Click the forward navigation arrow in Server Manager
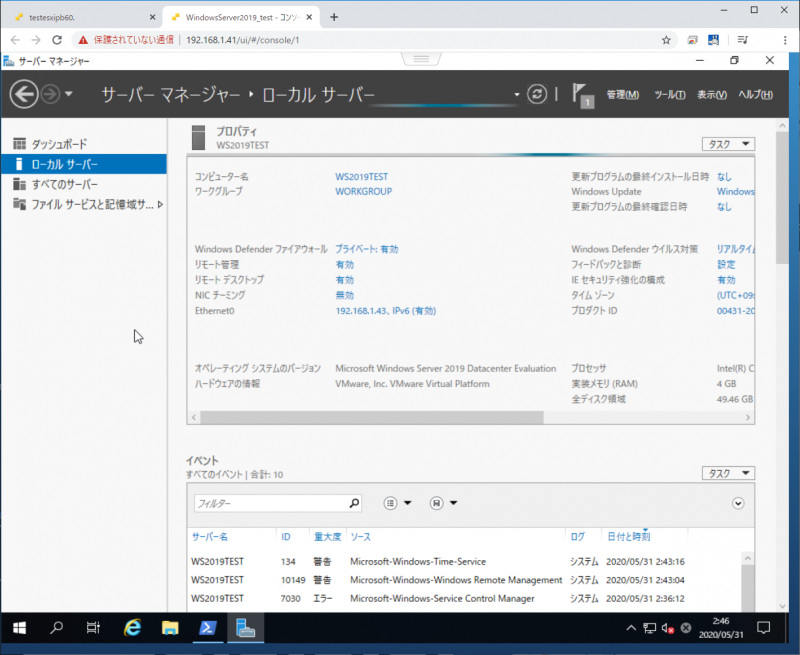Image resolution: width=800 pixels, height=655 pixels. pyautogui.click(x=51, y=94)
